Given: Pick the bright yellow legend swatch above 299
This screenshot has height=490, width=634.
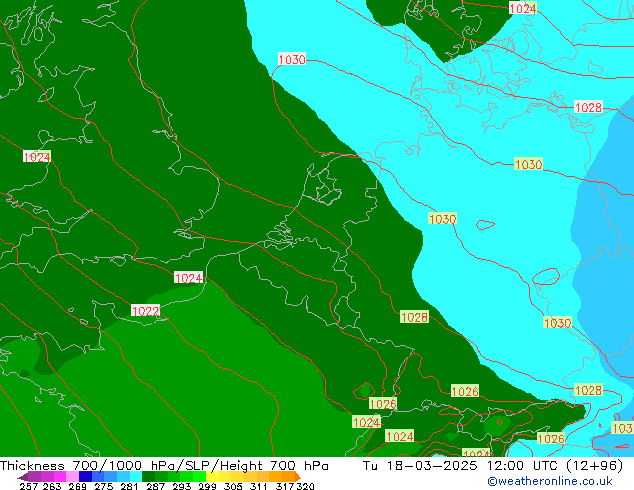Looking at the screenshot, I should (x=212, y=476).
